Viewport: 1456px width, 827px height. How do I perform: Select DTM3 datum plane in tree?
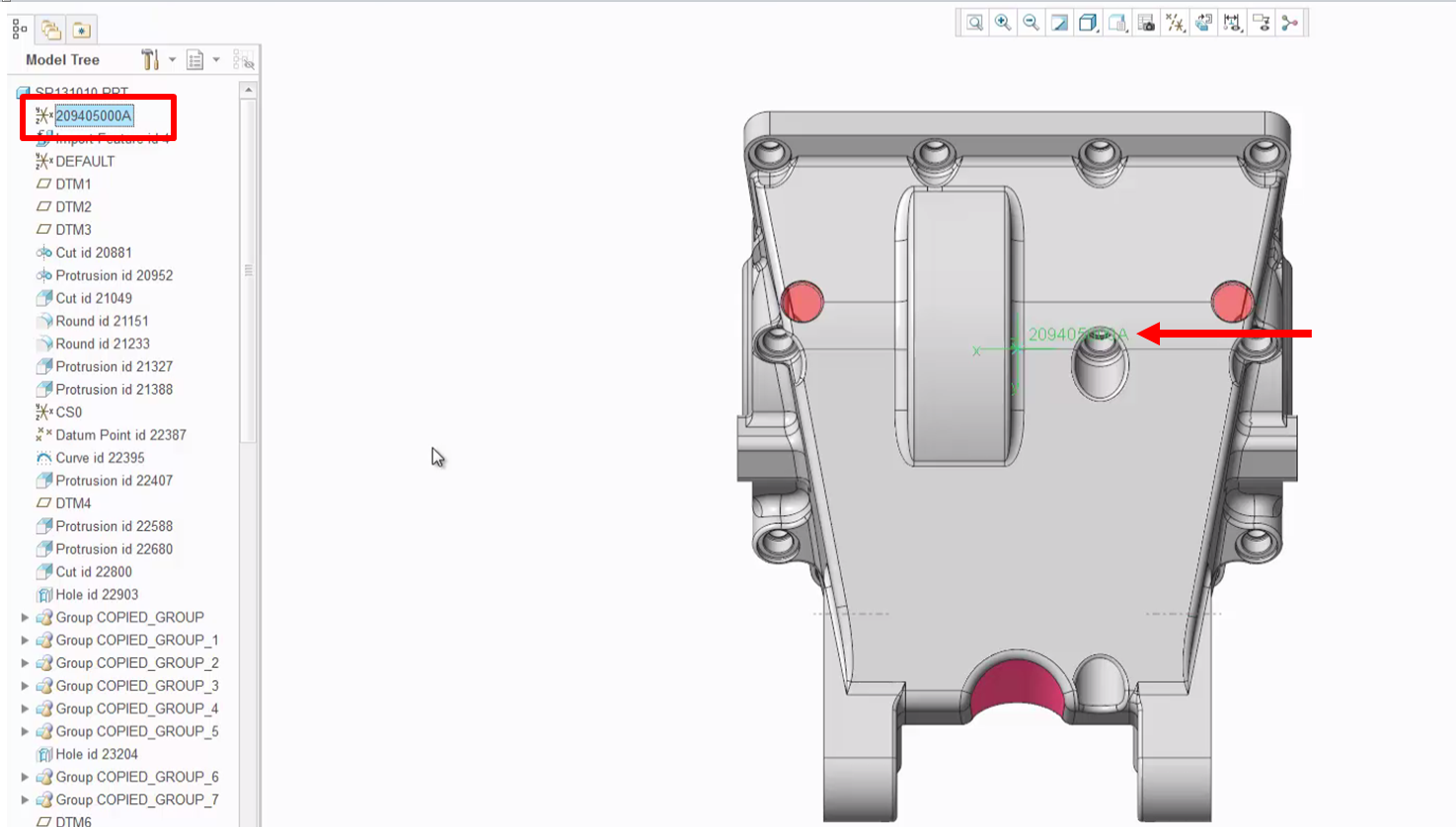(63, 229)
